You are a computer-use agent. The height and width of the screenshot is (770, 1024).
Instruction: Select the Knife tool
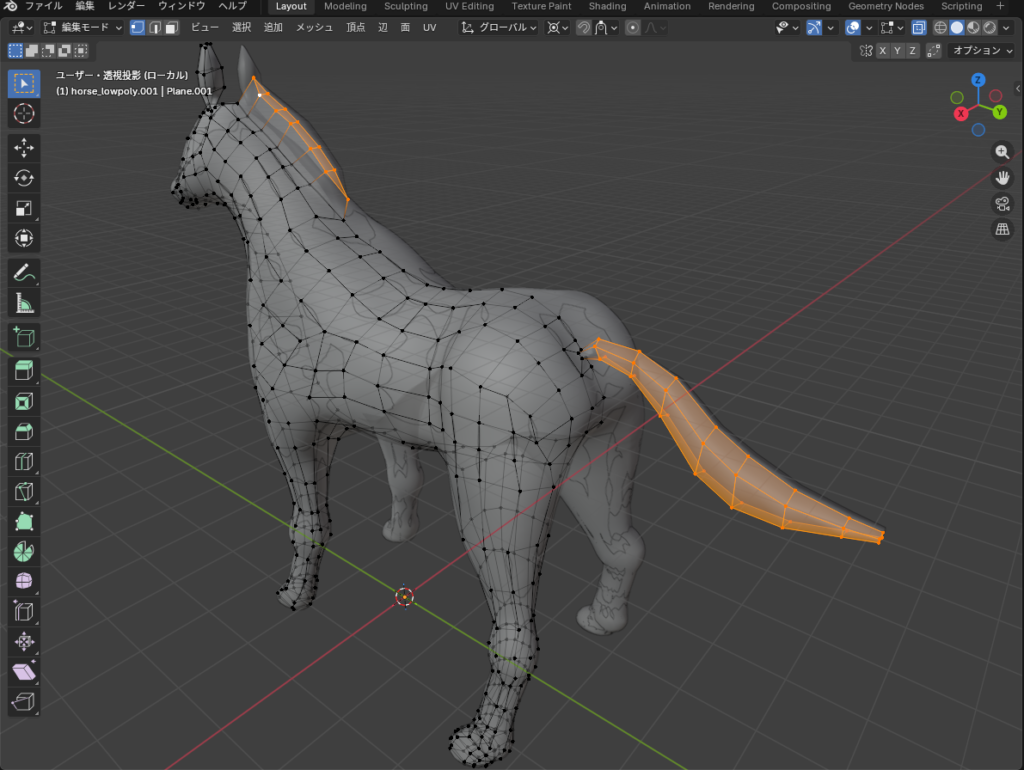click(x=24, y=491)
